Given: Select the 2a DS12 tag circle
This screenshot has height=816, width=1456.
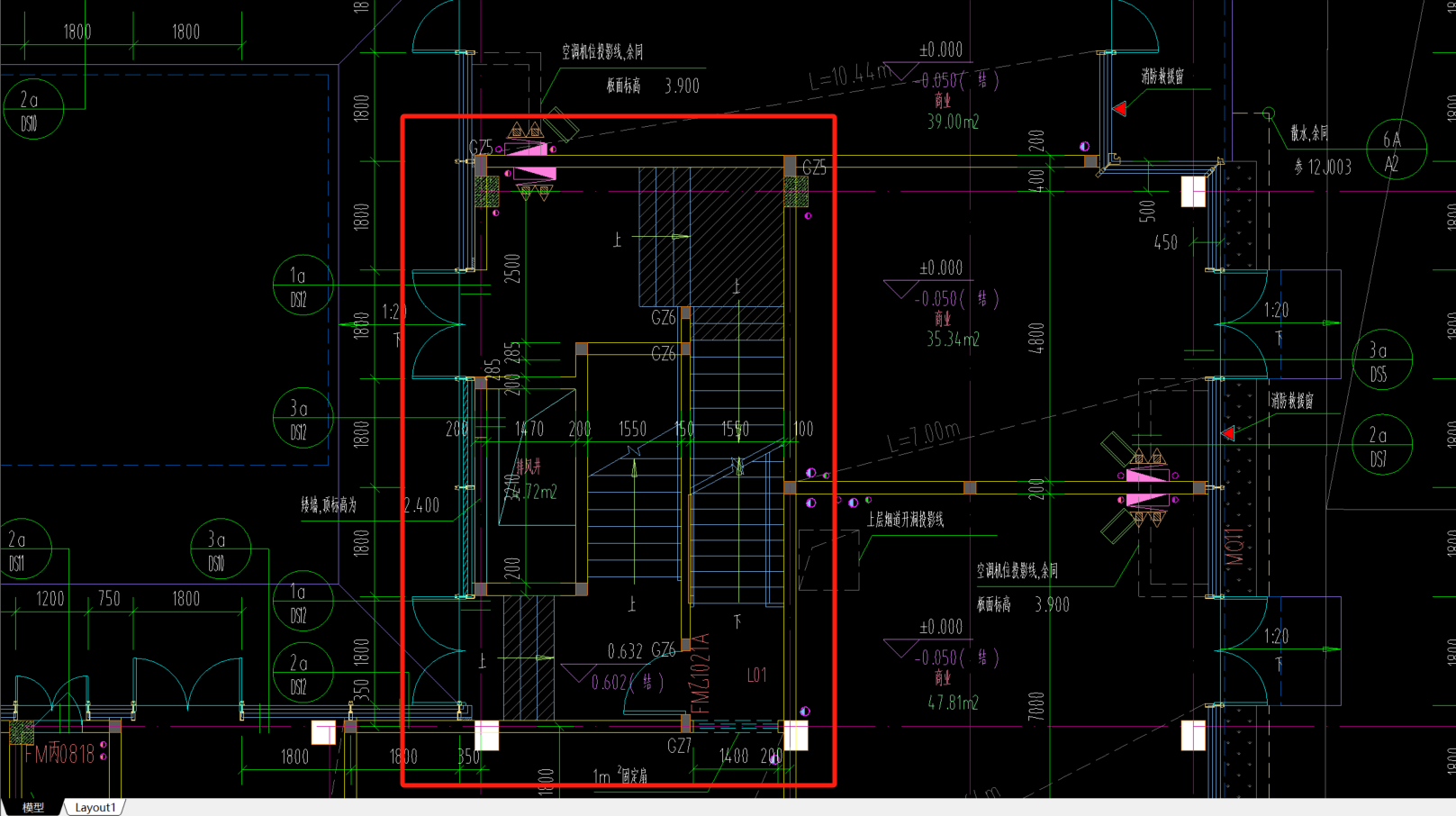Looking at the screenshot, I should coord(303,674).
